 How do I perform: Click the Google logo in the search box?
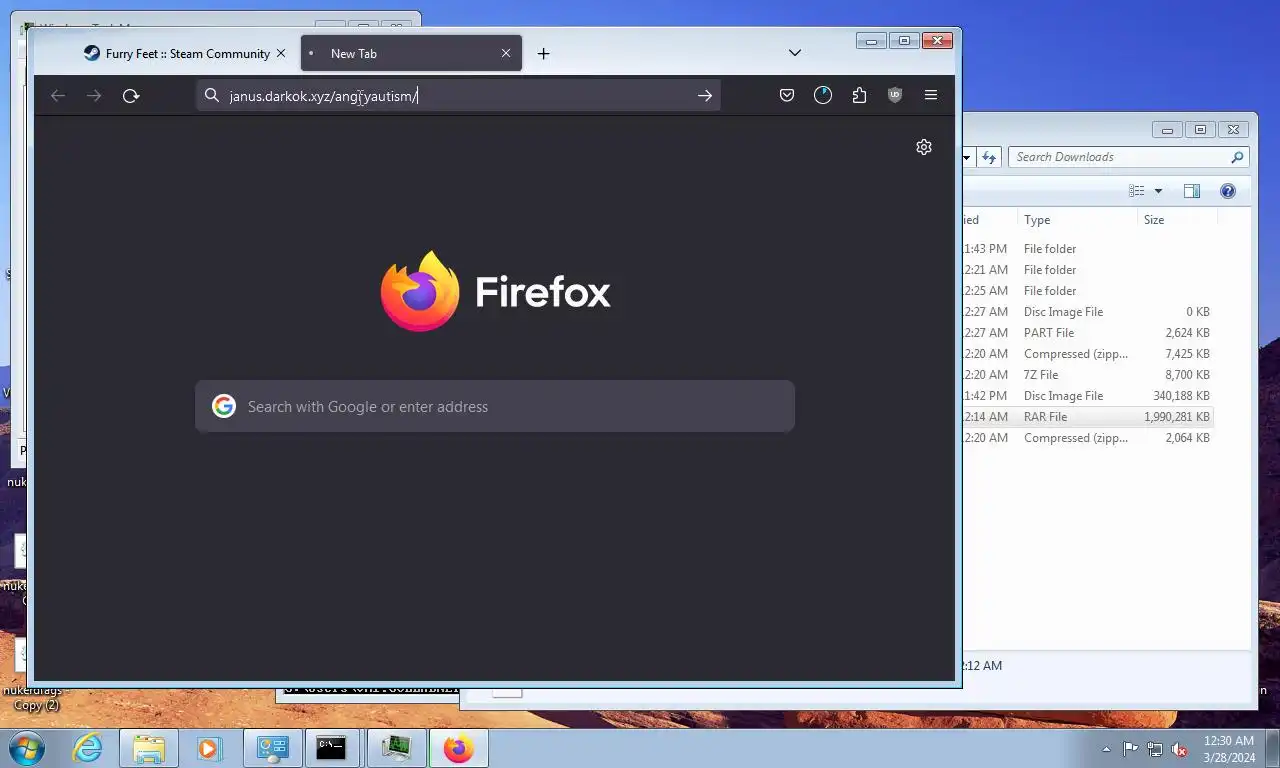(x=224, y=406)
